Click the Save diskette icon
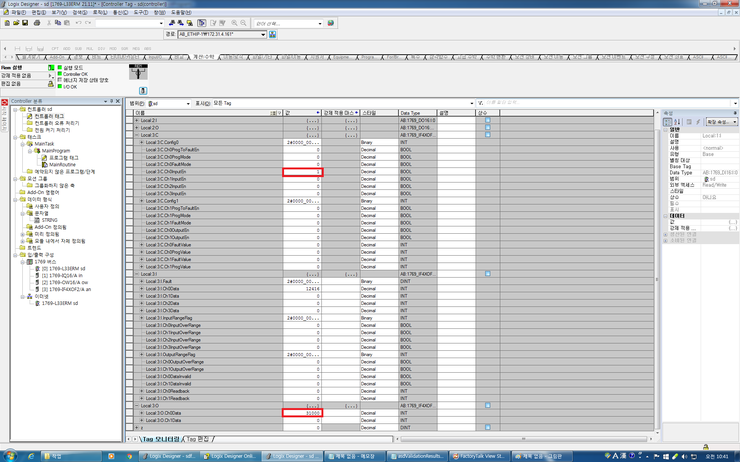Screen dimensions: 740x462 25,23
